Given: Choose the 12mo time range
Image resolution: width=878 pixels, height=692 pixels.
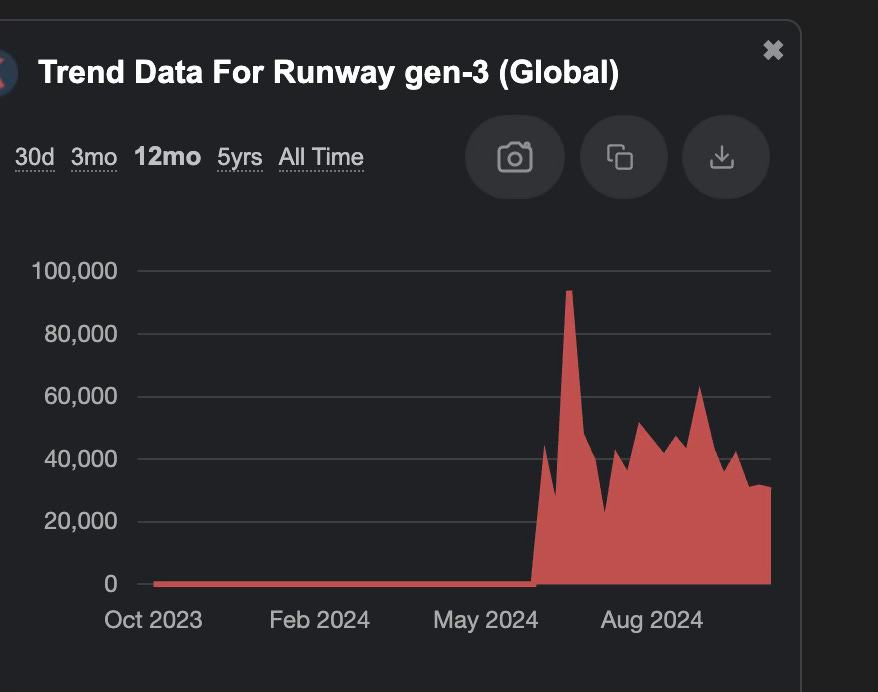Looking at the screenshot, I should click(167, 157).
